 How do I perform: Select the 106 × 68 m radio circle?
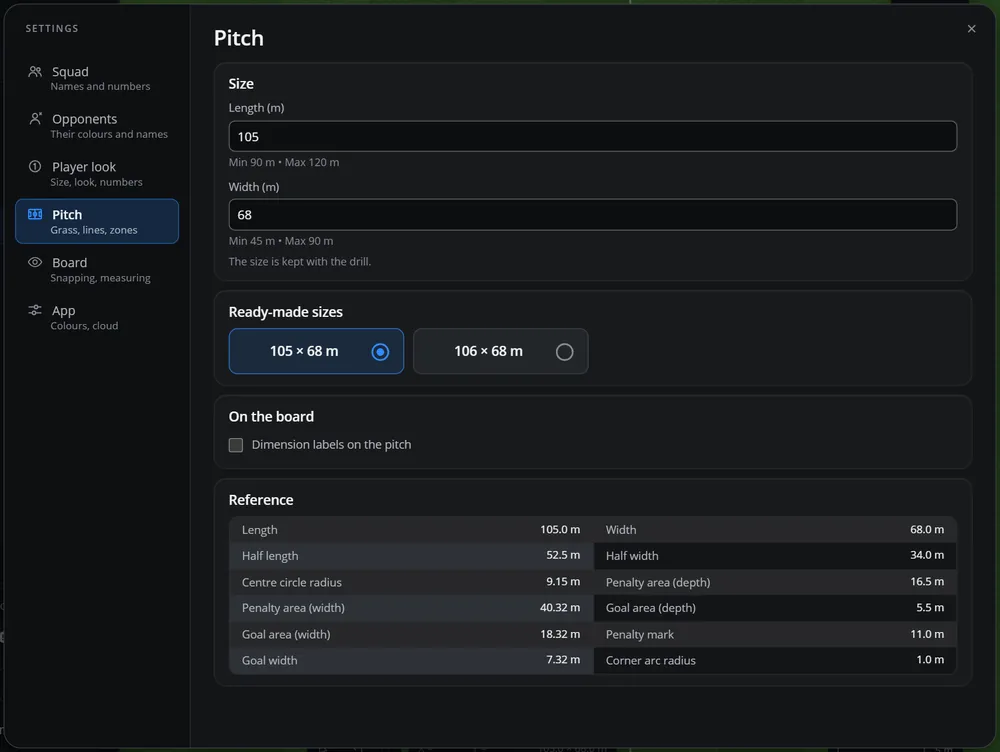coord(564,351)
